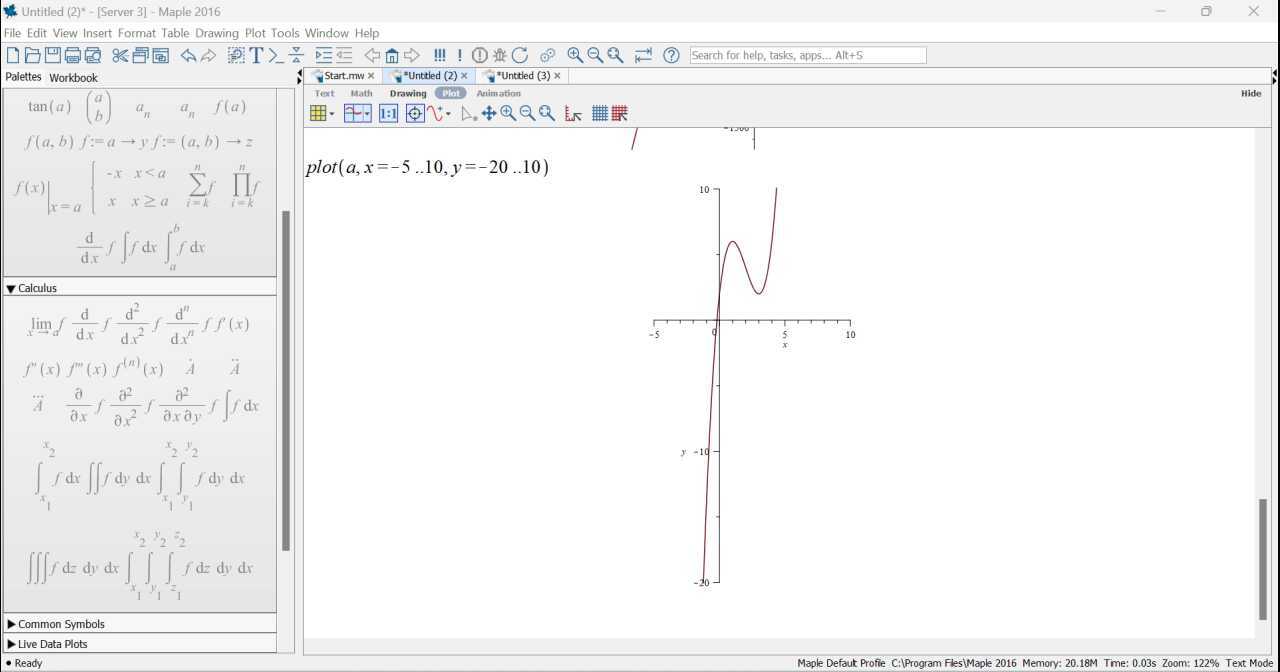Click the pan (move arrows) plot tool
Viewport: 1280px width, 672px height.
(489, 114)
